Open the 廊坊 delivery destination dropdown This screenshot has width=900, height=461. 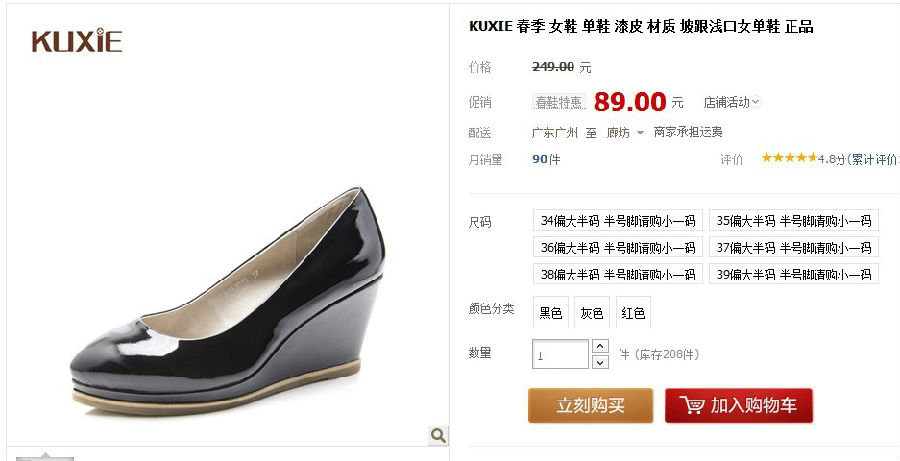click(625, 133)
